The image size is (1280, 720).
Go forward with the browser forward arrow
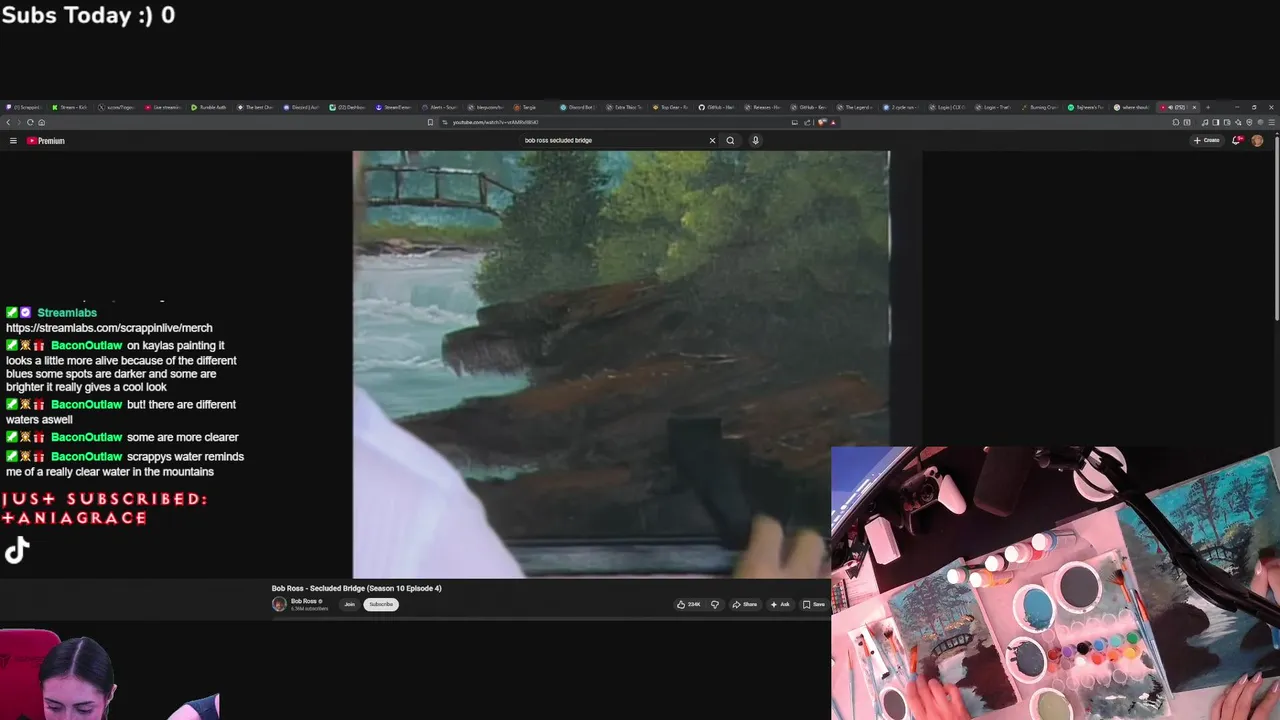tap(19, 122)
